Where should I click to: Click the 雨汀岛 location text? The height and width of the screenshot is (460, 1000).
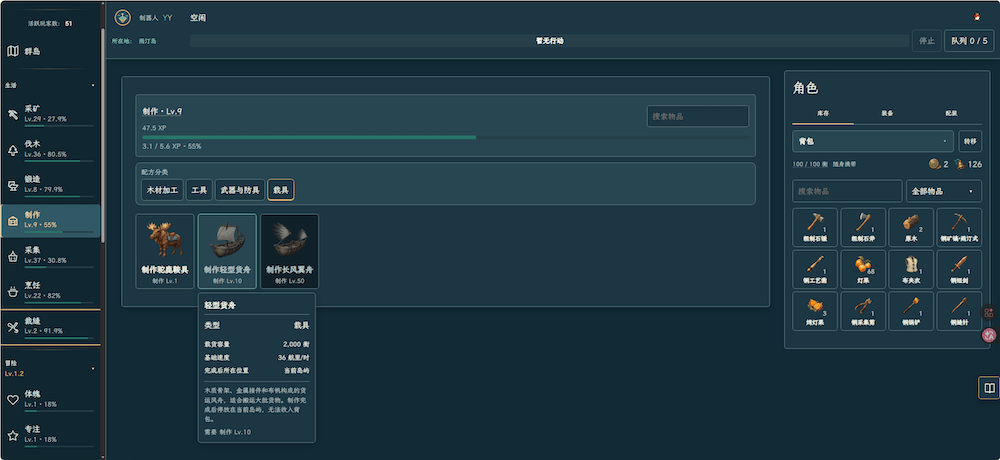148,41
